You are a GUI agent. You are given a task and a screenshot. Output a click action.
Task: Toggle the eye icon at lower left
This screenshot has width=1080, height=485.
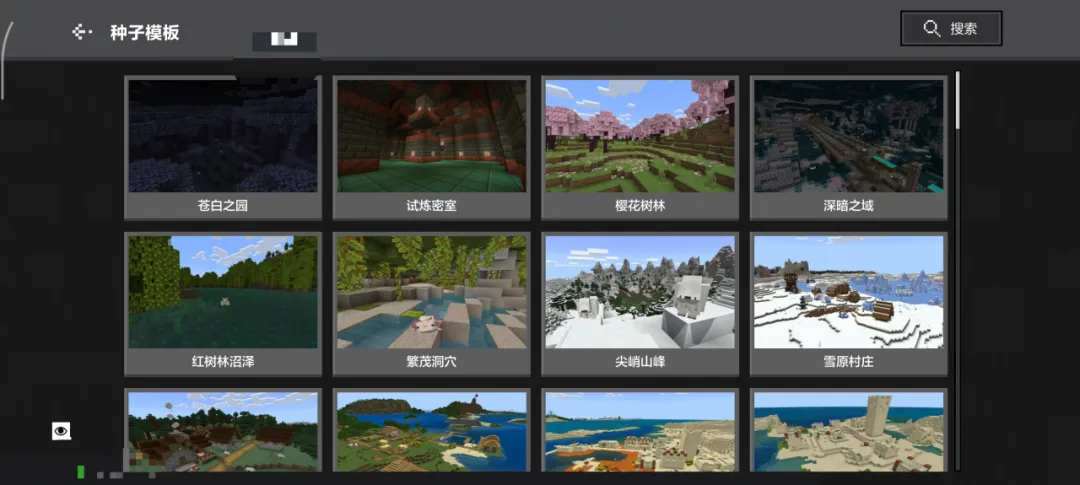point(61,431)
